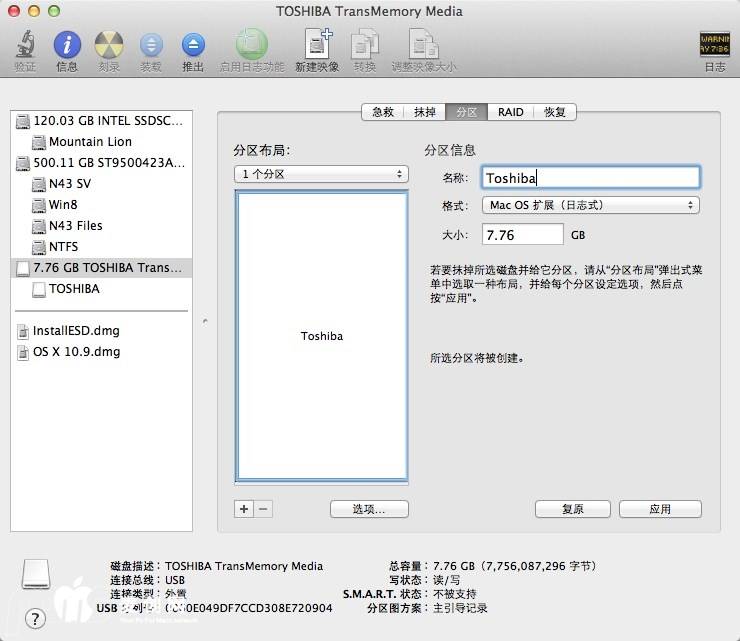Click the 选项 (Options) button
Image resolution: width=740 pixels, height=641 pixels.
pyautogui.click(x=369, y=509)
